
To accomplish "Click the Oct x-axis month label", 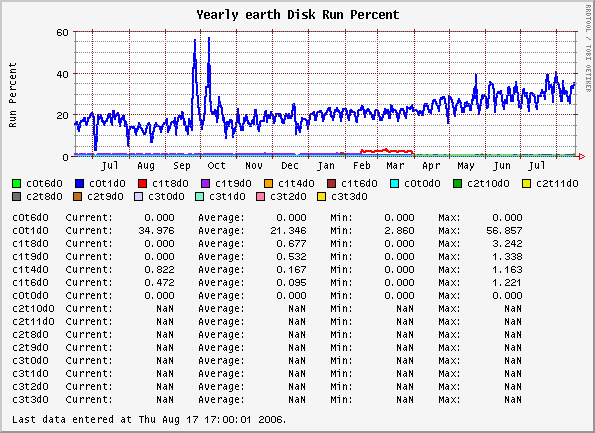I will pyautogui.click(x=217, y=166).
